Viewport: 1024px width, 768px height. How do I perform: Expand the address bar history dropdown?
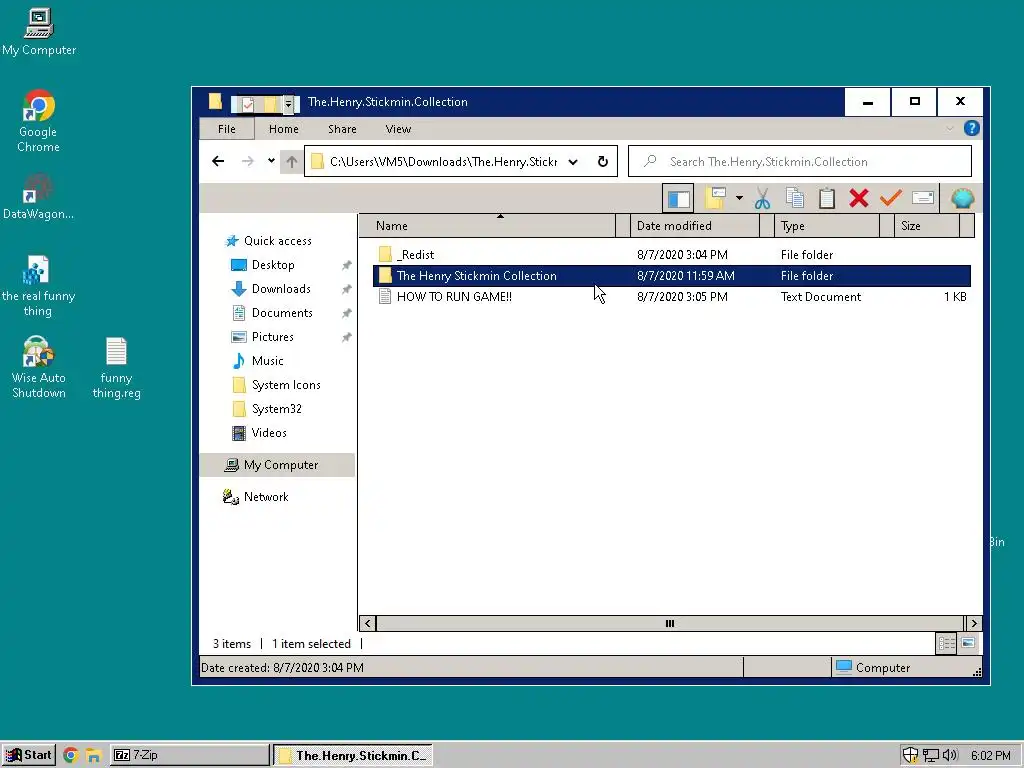pos(573,162)
